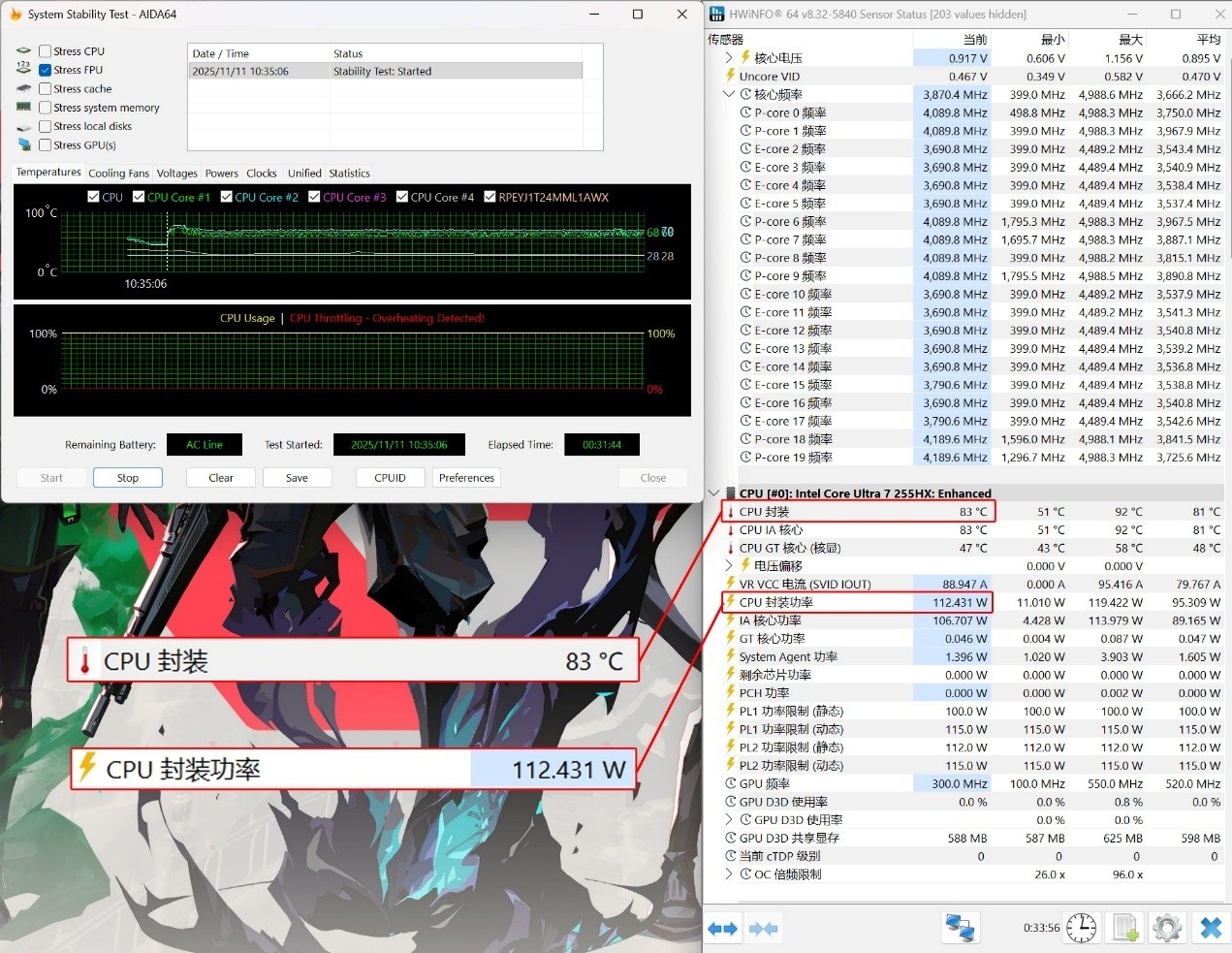Click HWiNFO collapse columns arrows icon
Screen dimensions: 1232x953
[x=764, y=928]
